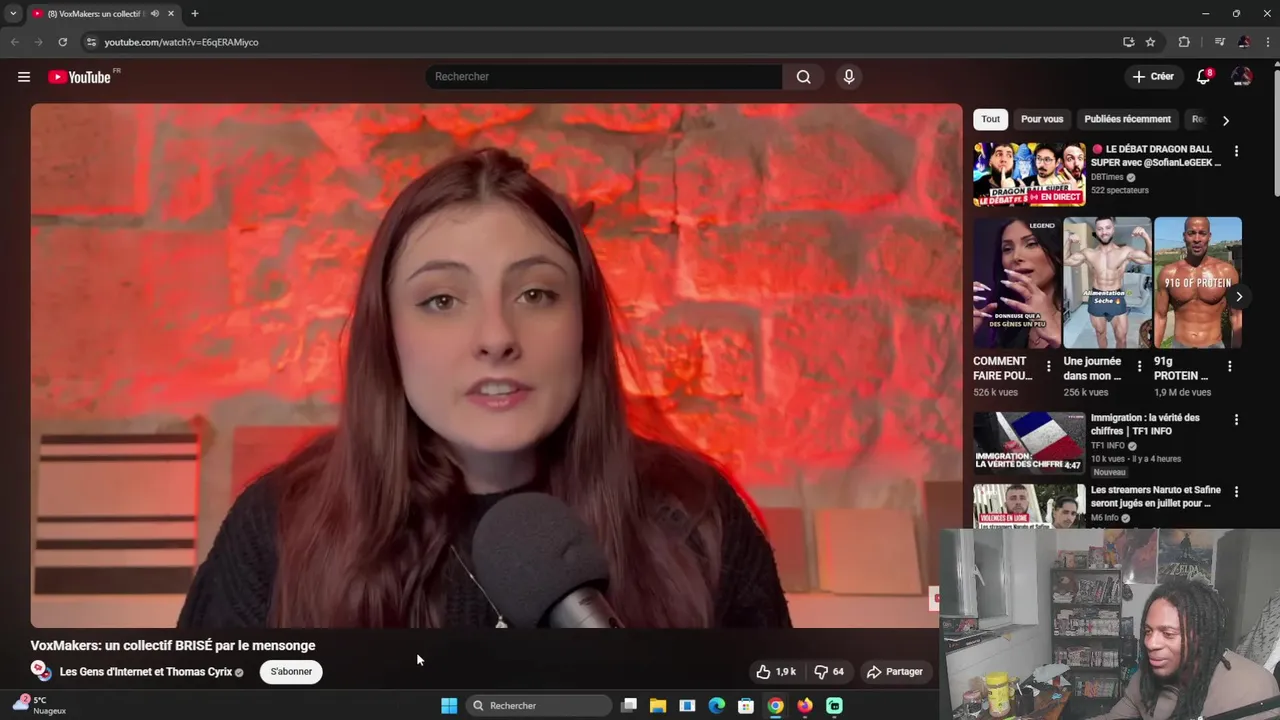
Task: Dislike the video with thumbs down
Action: pyautogui.click(x=829, y=672)
